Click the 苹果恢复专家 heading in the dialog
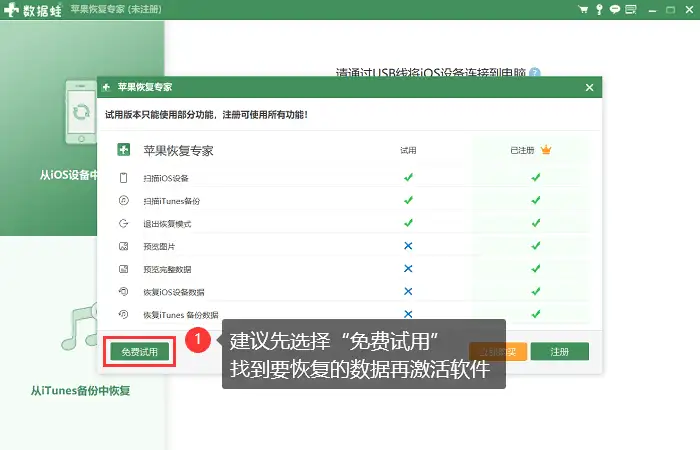Screen dimensions: 700x450 click(178, 150)
